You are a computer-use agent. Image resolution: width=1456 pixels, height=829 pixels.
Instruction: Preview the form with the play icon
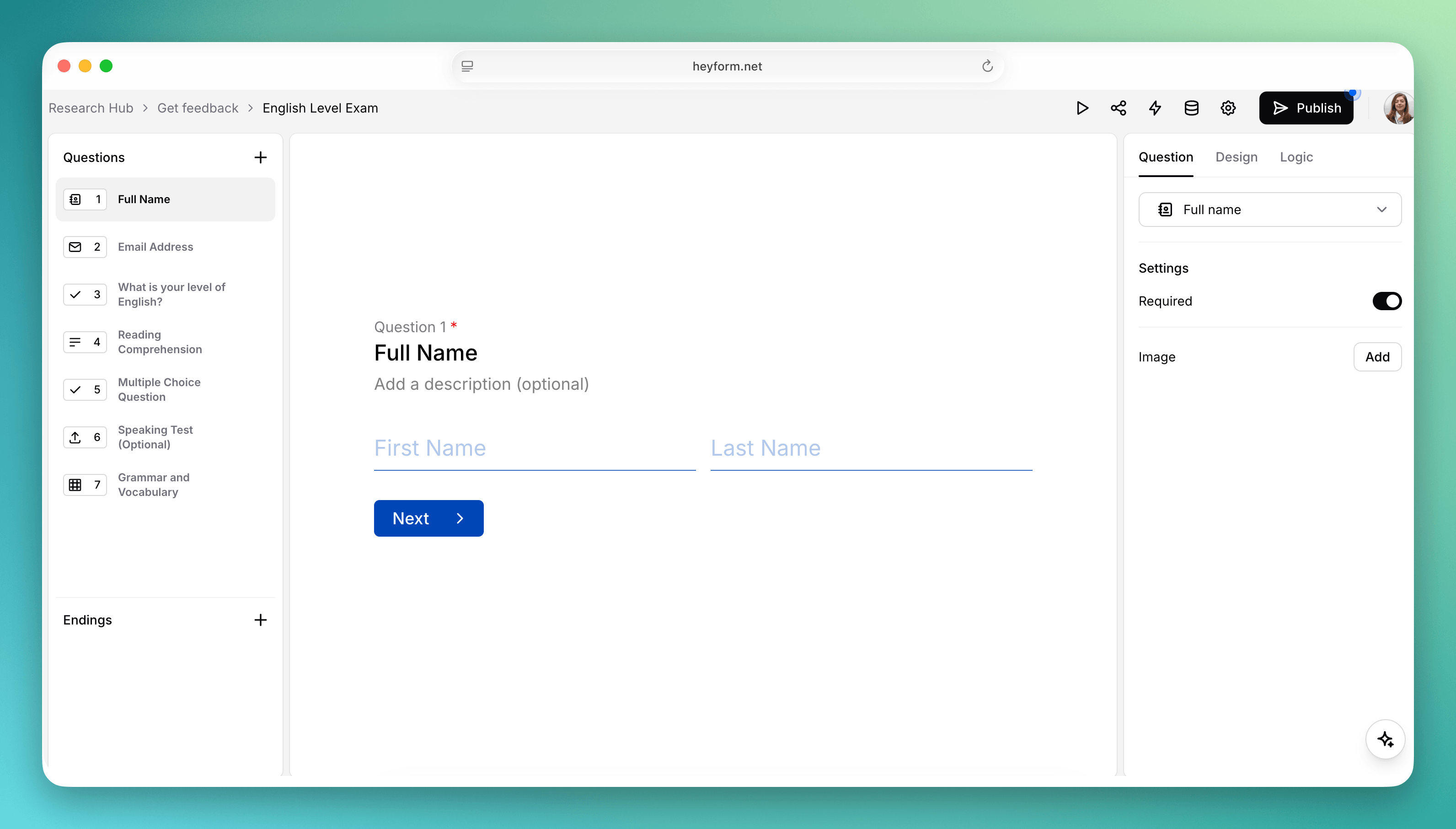1082,108
